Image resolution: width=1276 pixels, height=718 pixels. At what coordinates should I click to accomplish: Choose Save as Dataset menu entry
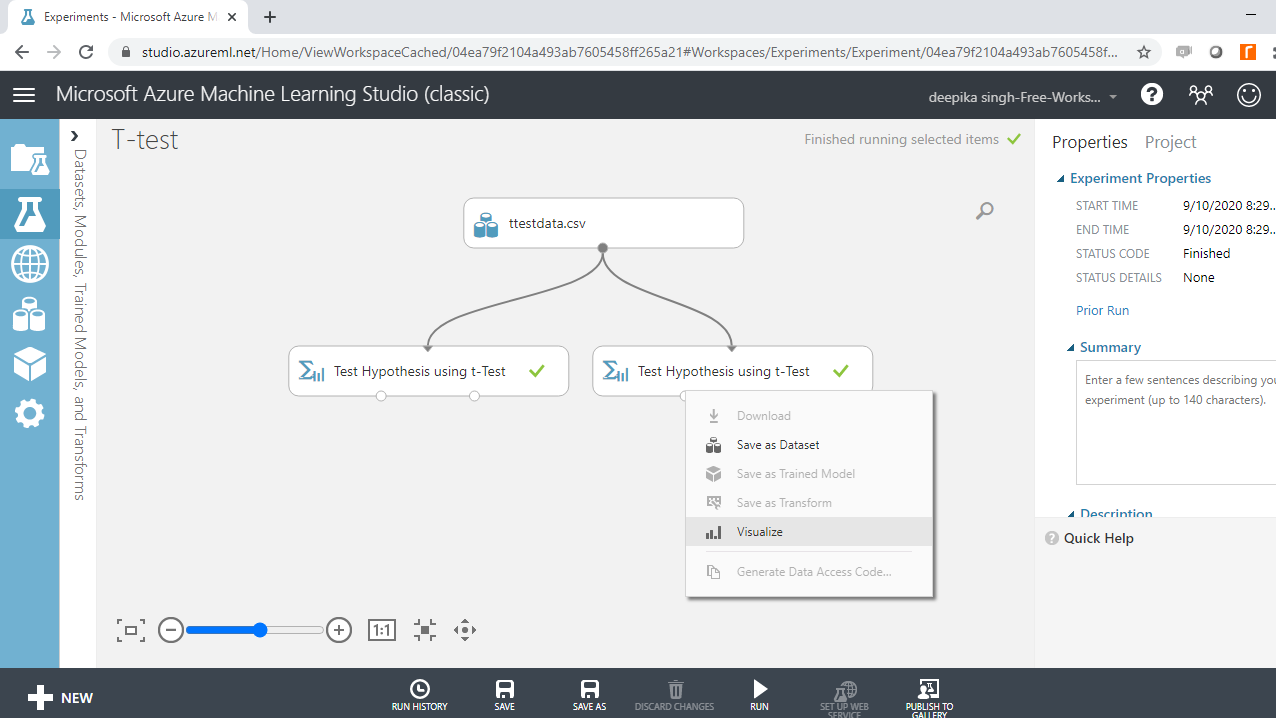(809, 445)
